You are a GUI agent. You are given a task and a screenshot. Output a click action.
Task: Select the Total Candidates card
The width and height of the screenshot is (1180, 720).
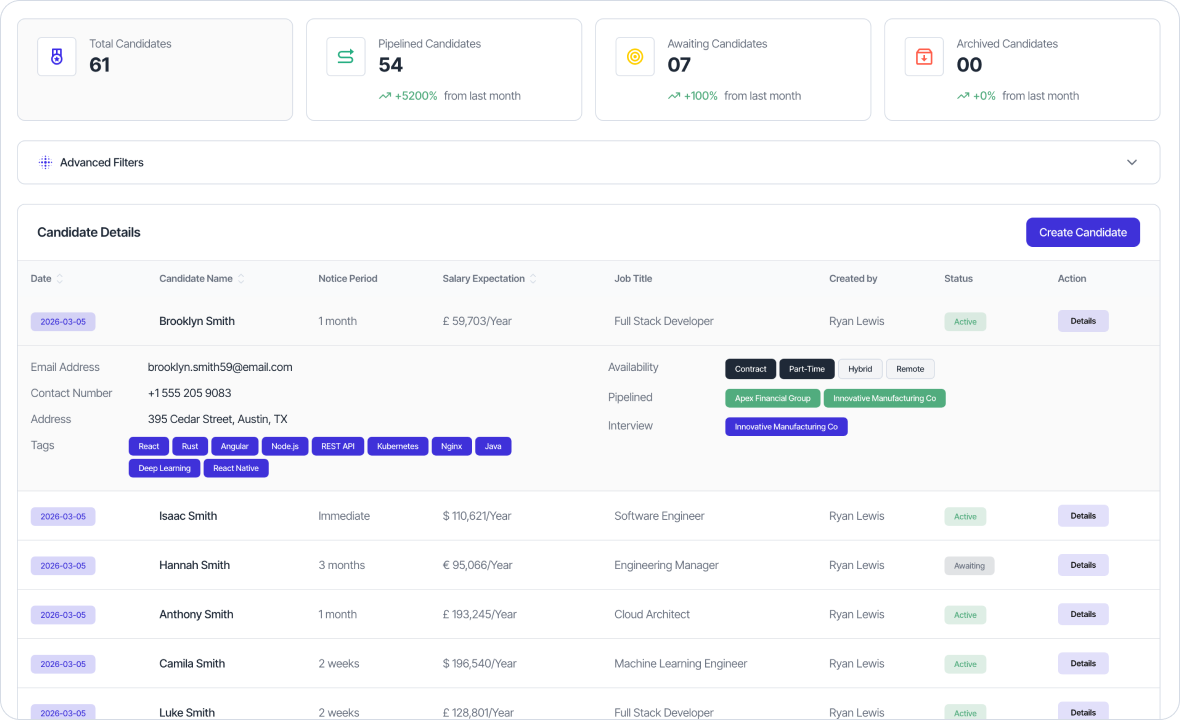coord(155,70)
